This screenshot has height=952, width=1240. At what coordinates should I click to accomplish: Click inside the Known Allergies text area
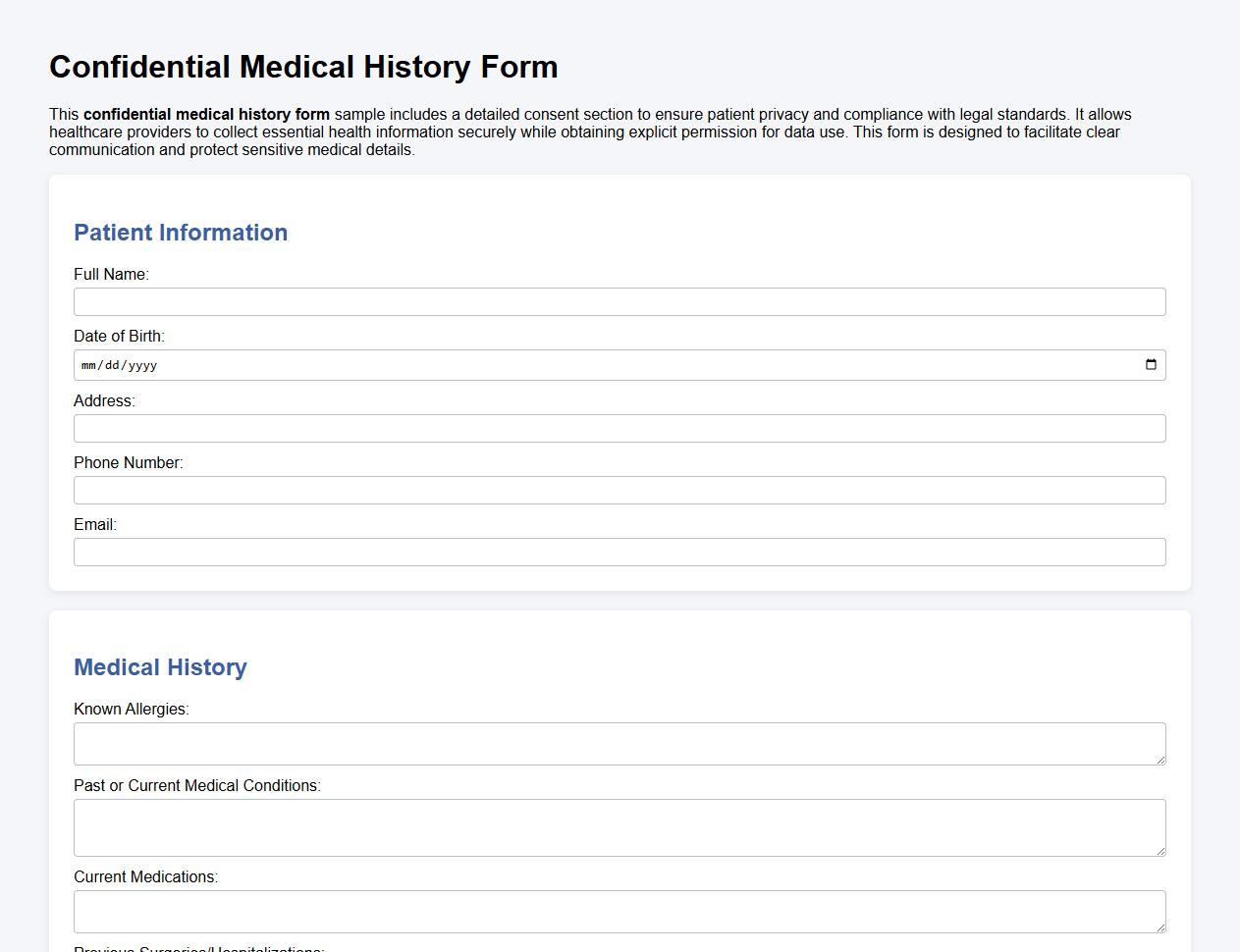(x=619, y=743)
